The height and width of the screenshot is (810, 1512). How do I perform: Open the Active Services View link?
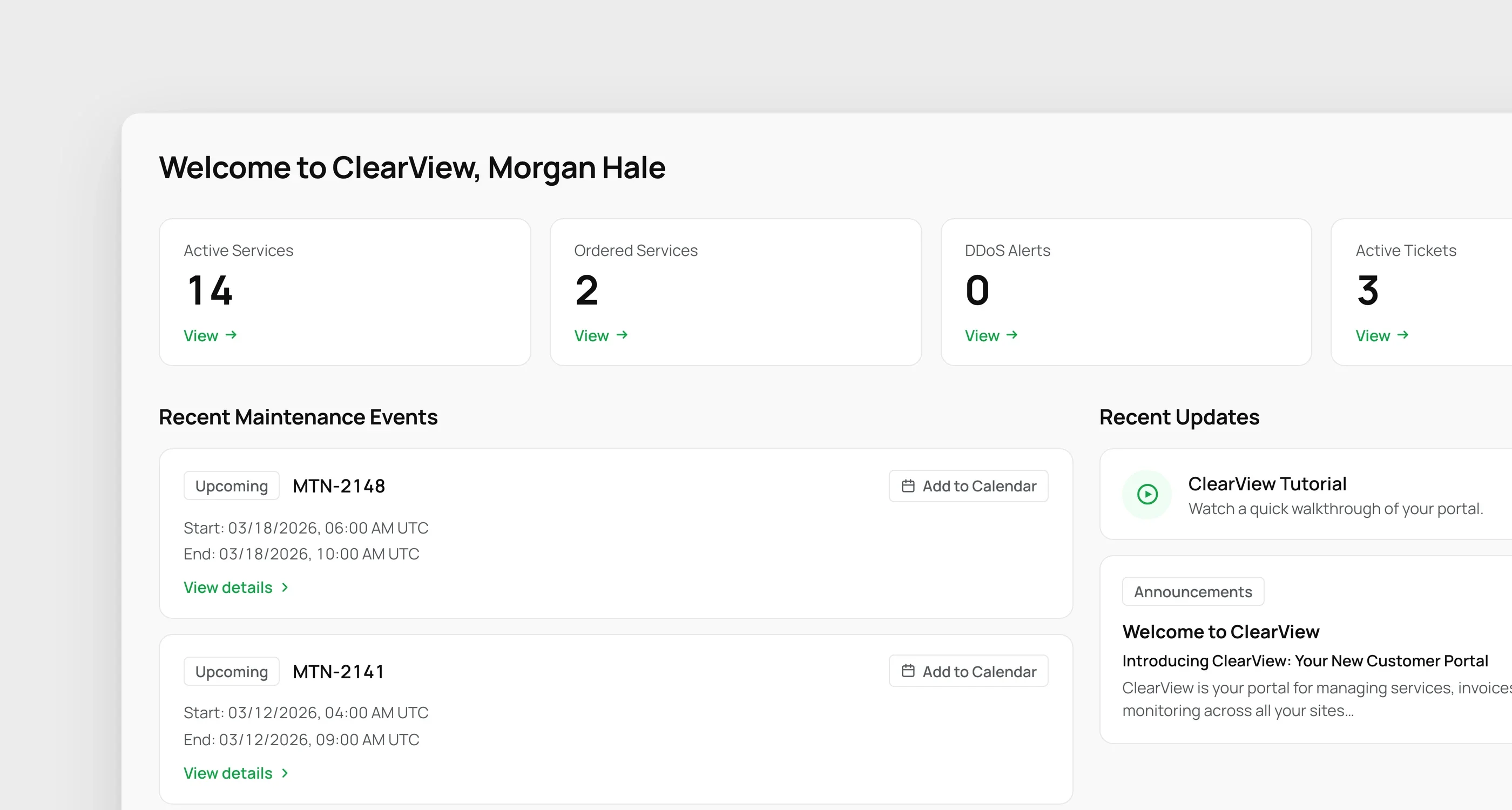pos(210,336)
